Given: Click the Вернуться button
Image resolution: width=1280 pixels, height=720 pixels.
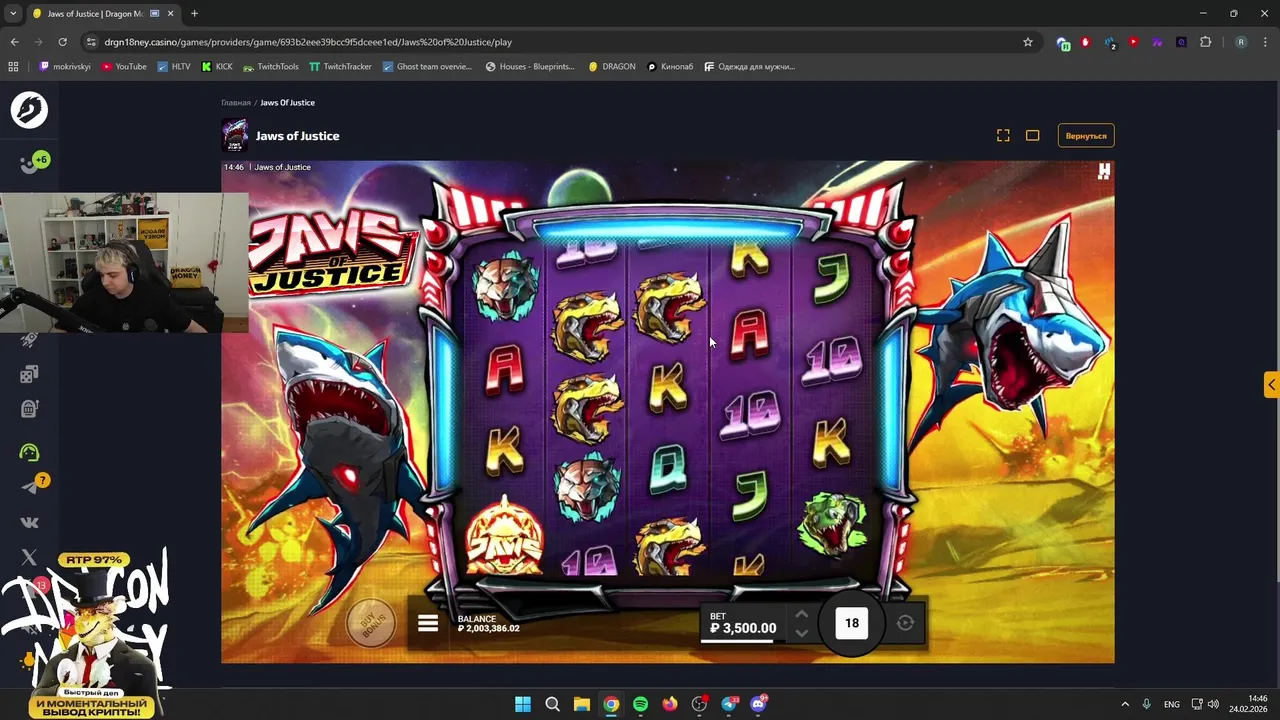Looking at the screenshot, I should pos(1086,135).
